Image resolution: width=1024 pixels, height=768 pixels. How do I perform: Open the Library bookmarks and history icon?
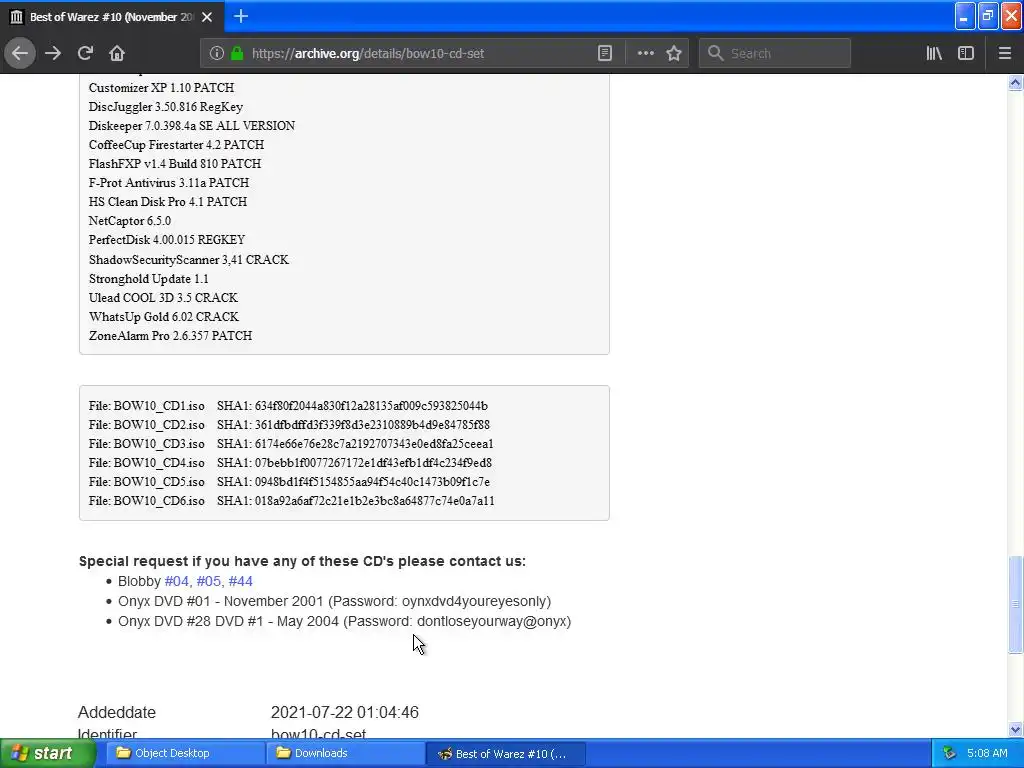click(x=934, y=54)
